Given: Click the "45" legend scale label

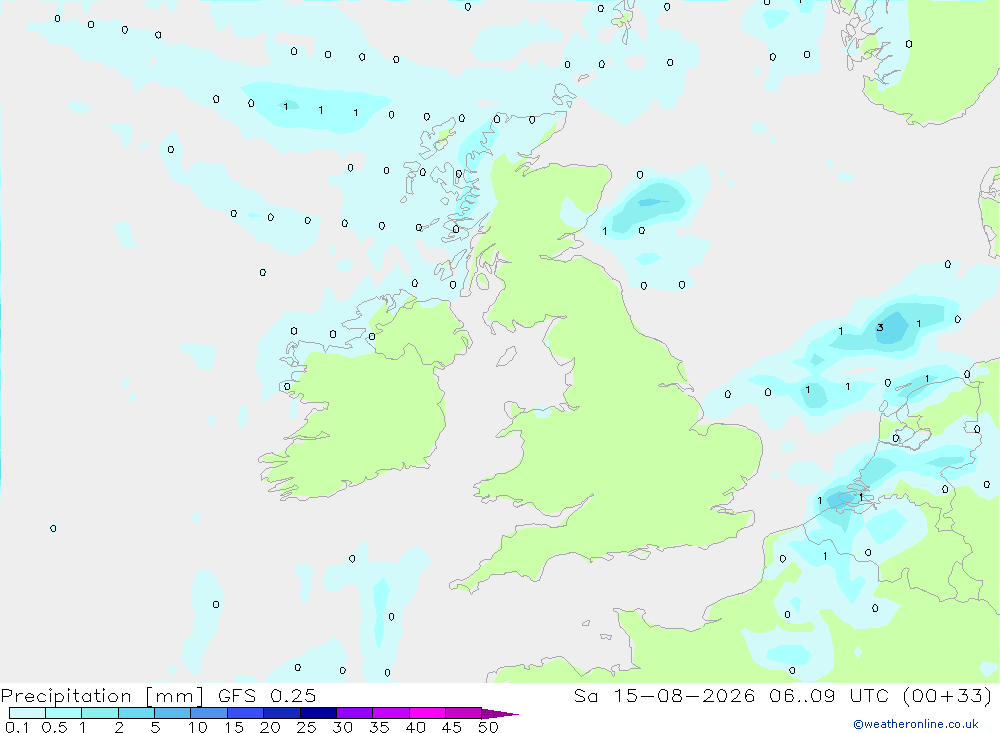Looking at the screenshot, I should (452, 727).
